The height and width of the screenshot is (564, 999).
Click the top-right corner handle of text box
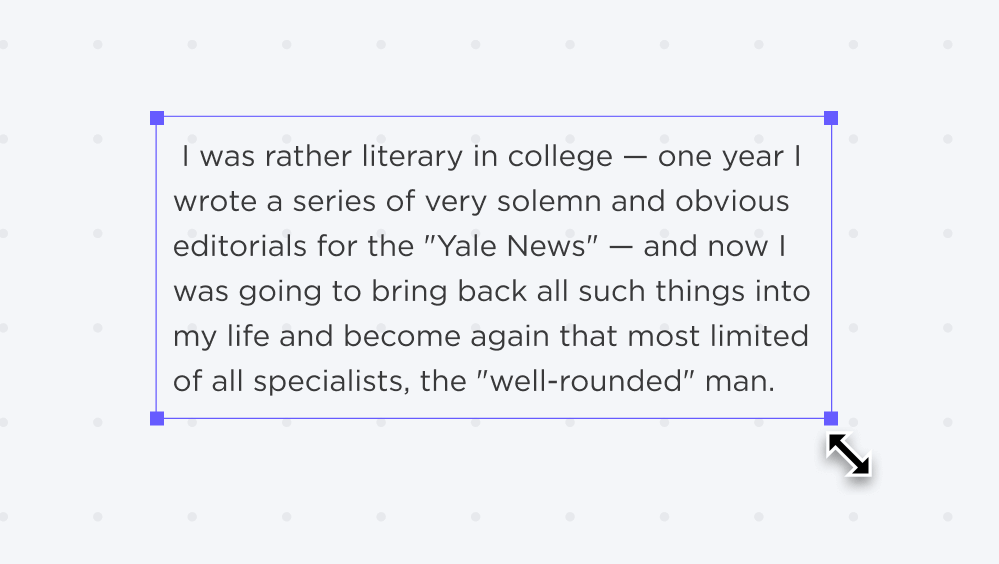click(x=831, y=118)
